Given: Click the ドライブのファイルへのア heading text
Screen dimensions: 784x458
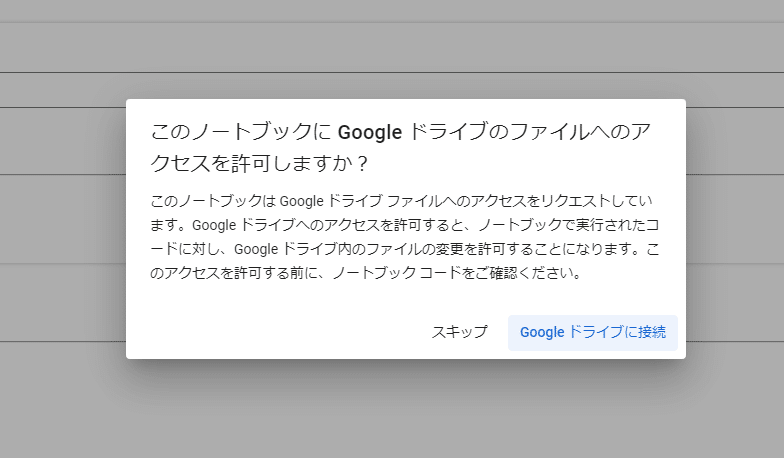Looking at the screenshot, I should [530, 132].
